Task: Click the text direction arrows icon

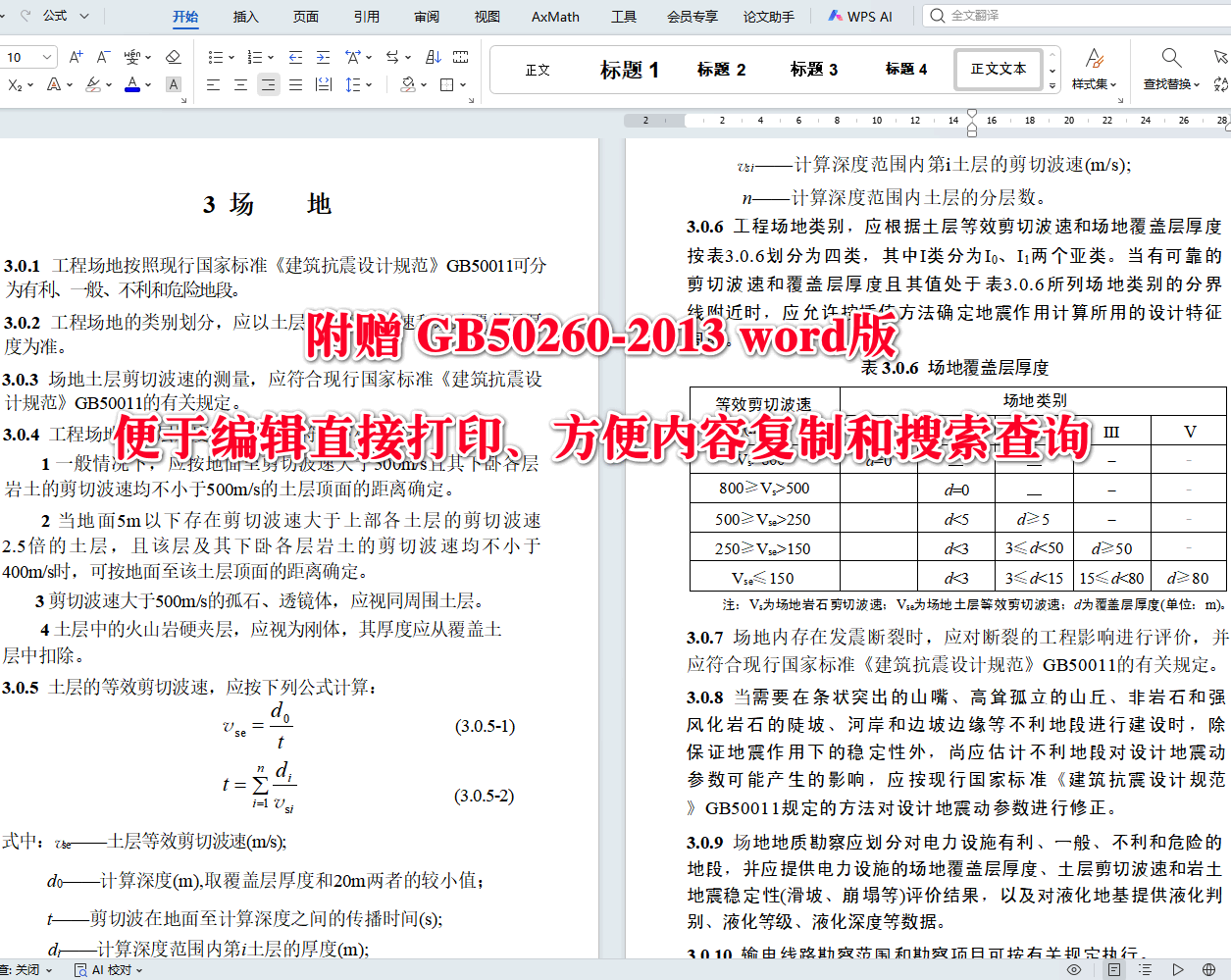Action: point(393,57)
